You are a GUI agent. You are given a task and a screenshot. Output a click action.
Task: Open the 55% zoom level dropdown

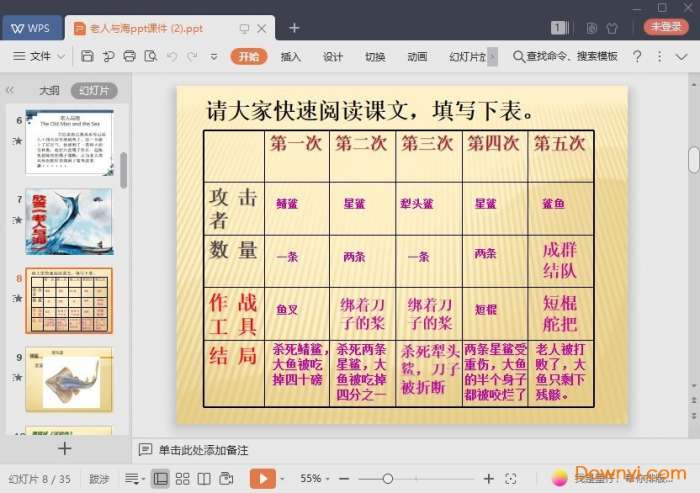click(315, 479)
